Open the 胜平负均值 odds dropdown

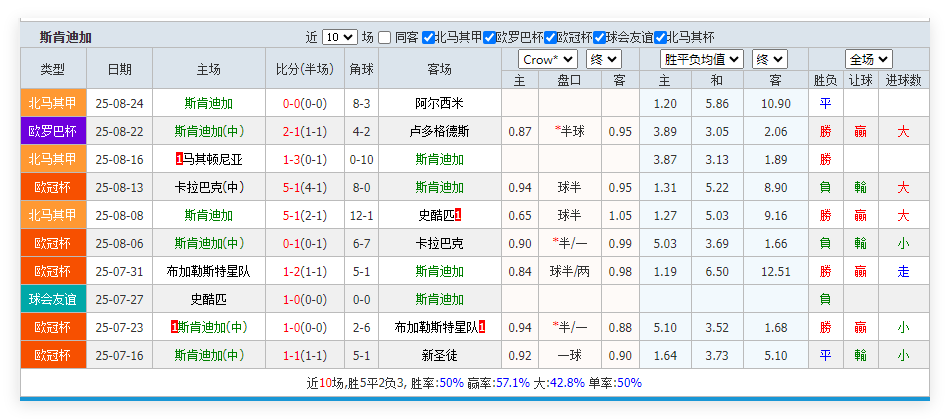702,59
